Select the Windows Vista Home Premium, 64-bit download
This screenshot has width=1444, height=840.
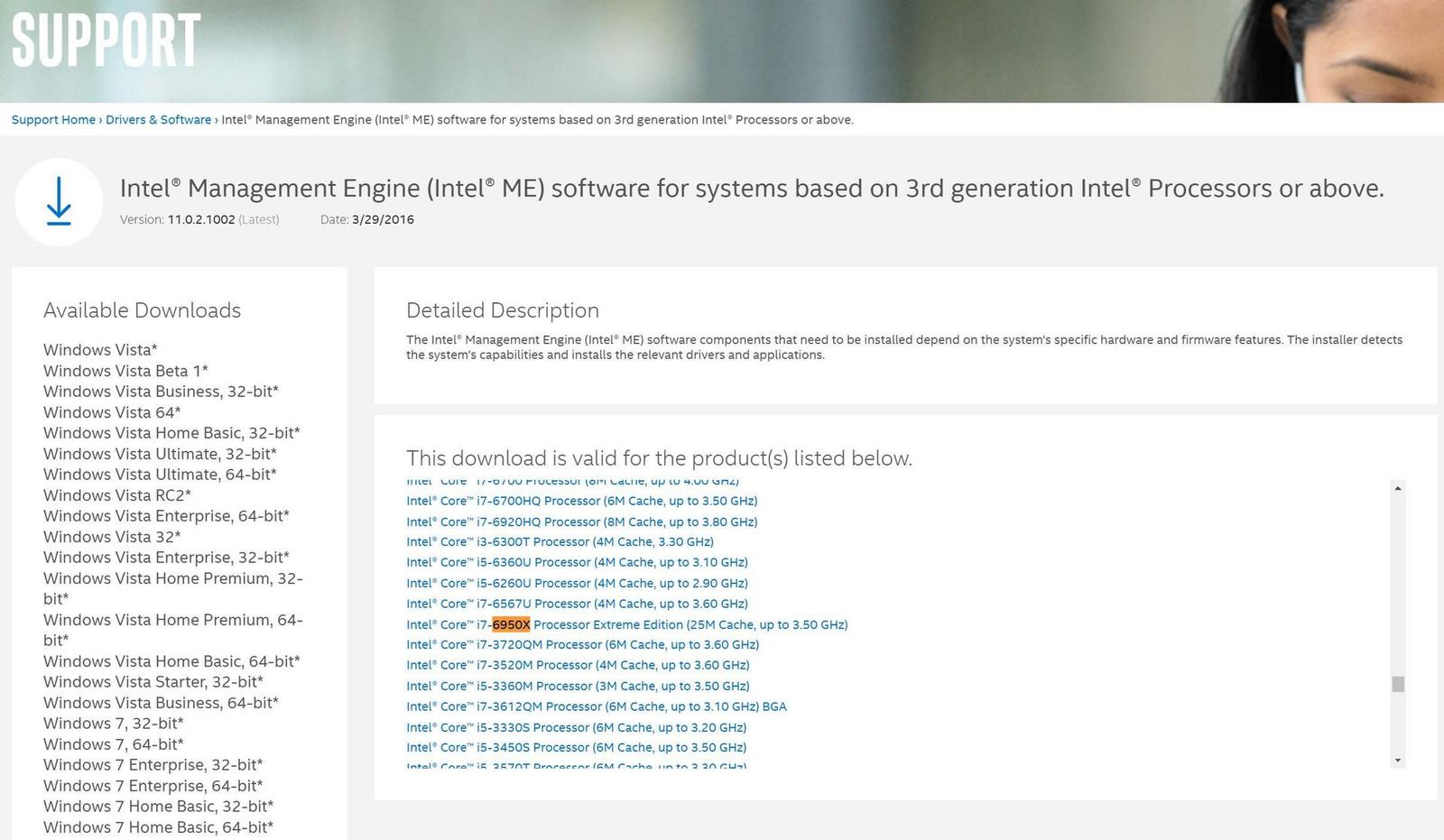point(172,629)
